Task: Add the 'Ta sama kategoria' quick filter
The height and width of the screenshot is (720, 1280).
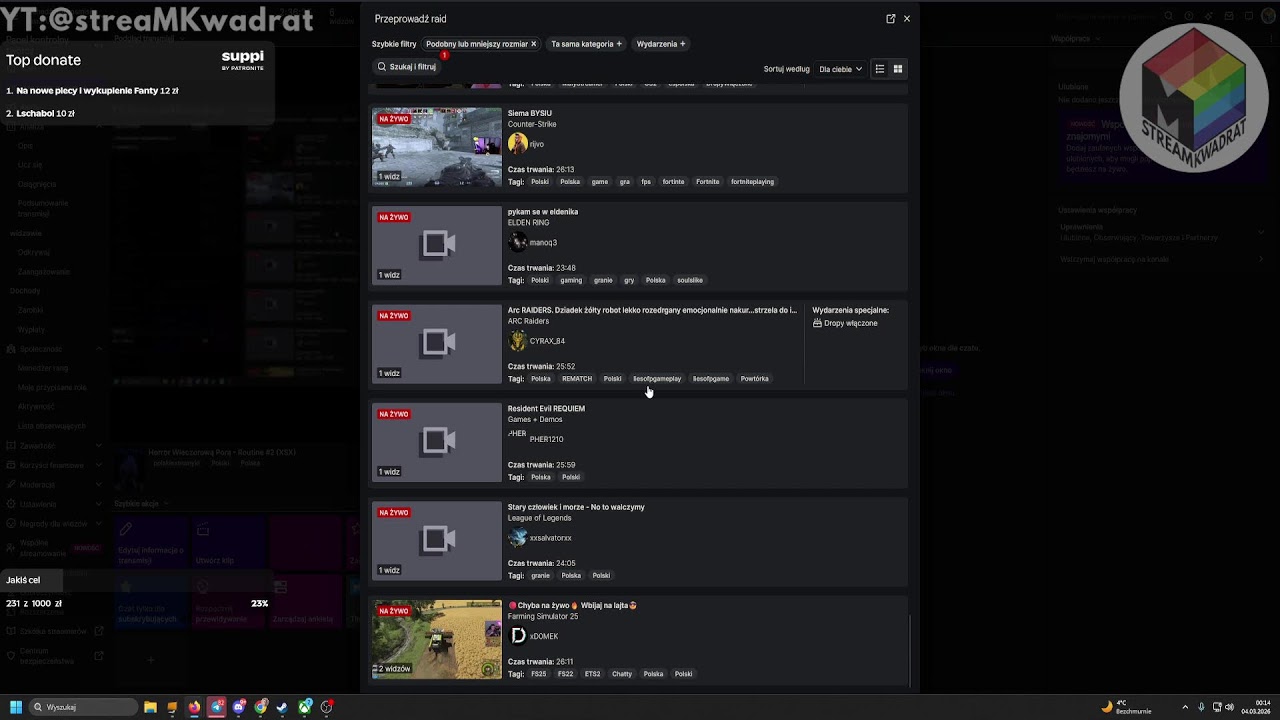Action: click(587, 44)
